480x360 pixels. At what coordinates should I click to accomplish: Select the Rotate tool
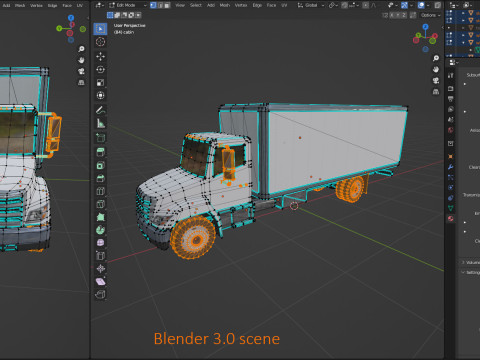pos(100,69)
